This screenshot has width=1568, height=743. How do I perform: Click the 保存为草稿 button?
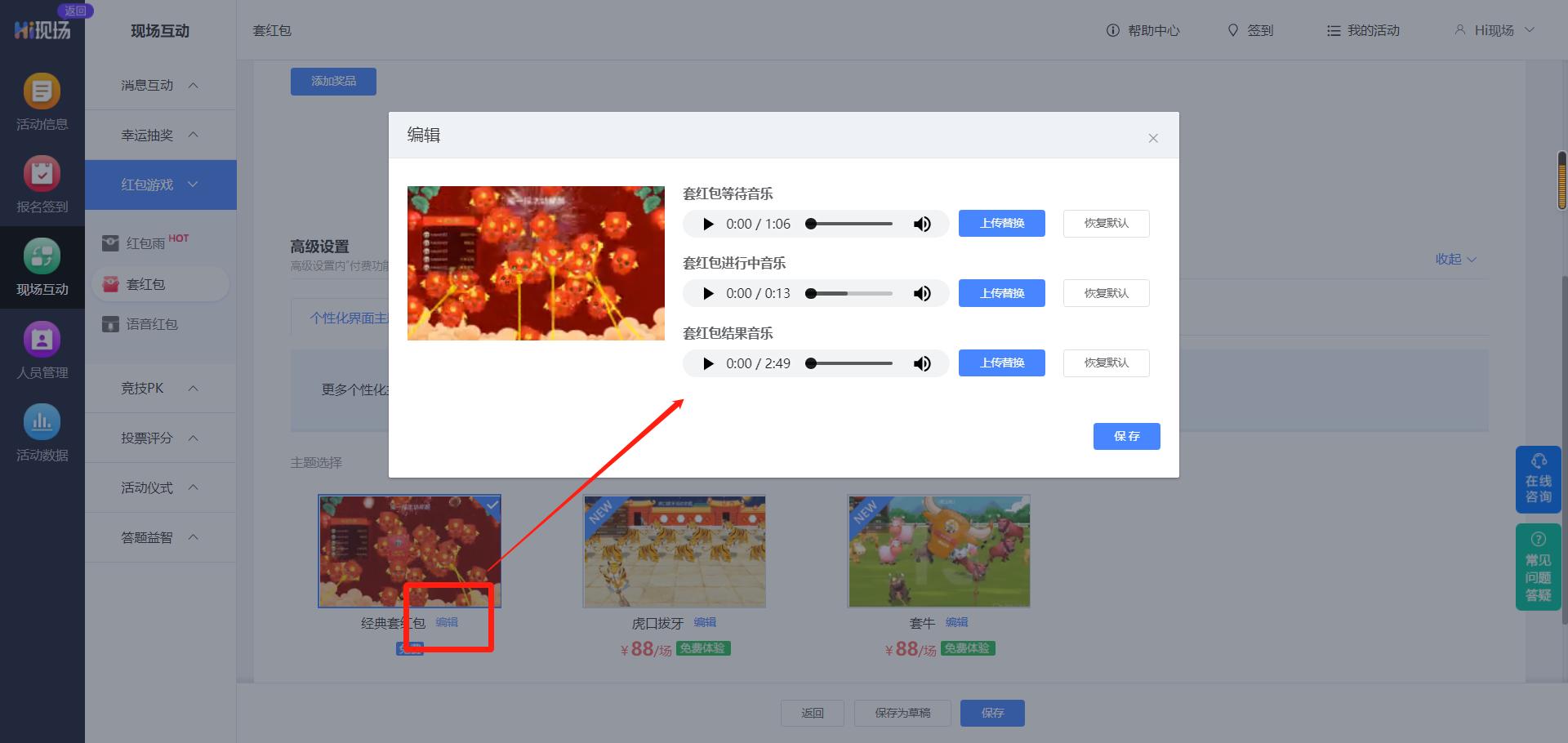tap(902, 713)
